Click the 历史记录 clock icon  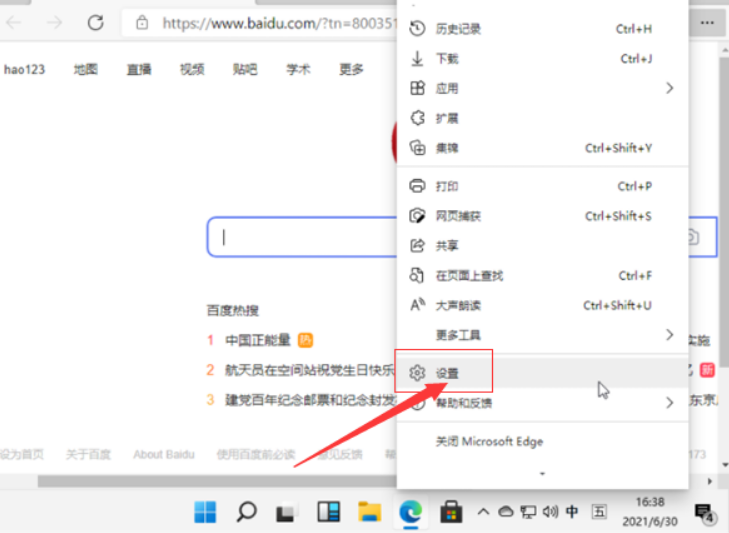417,28
